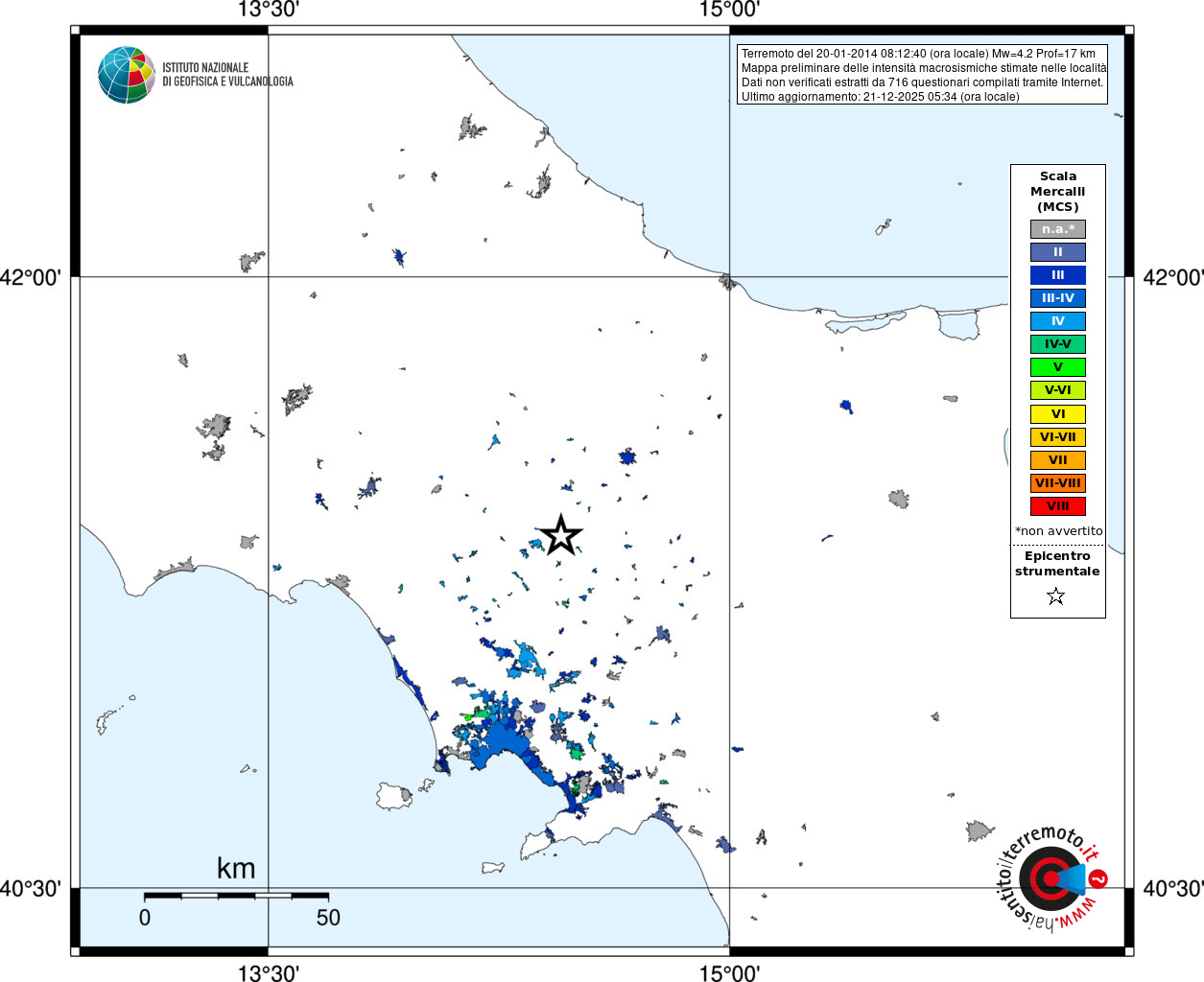Click the epicenter star on the map
The width and height of the screenshot is (1204, 982).
(561, 535)
